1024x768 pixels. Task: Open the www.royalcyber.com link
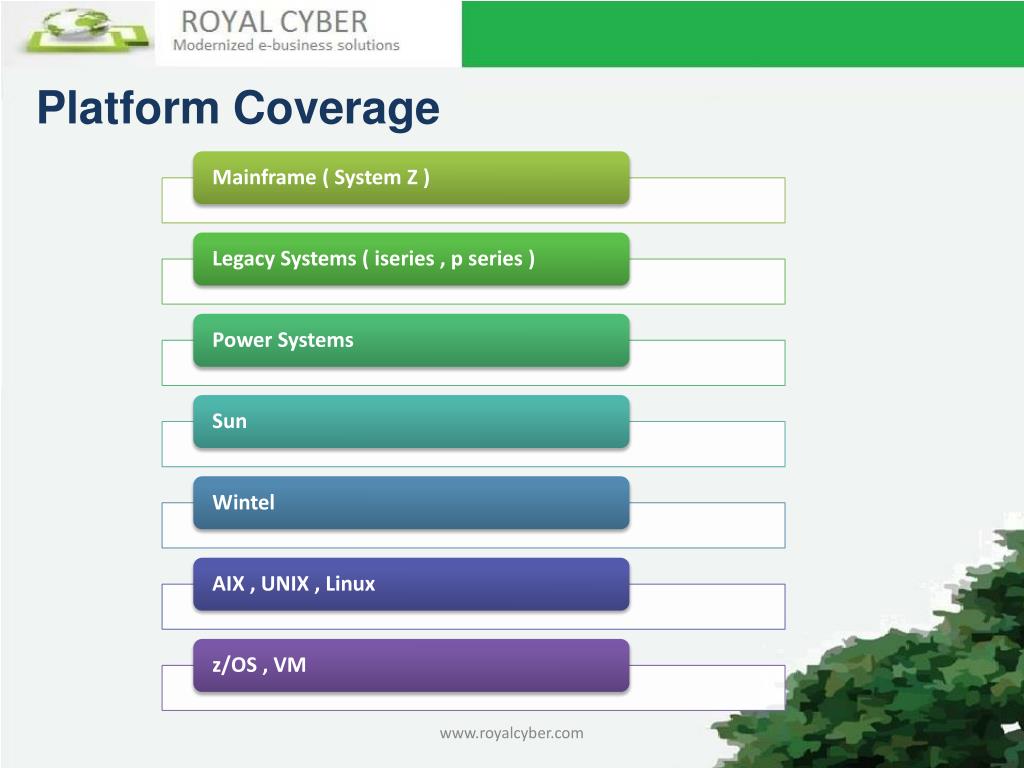tap(511, 733)
